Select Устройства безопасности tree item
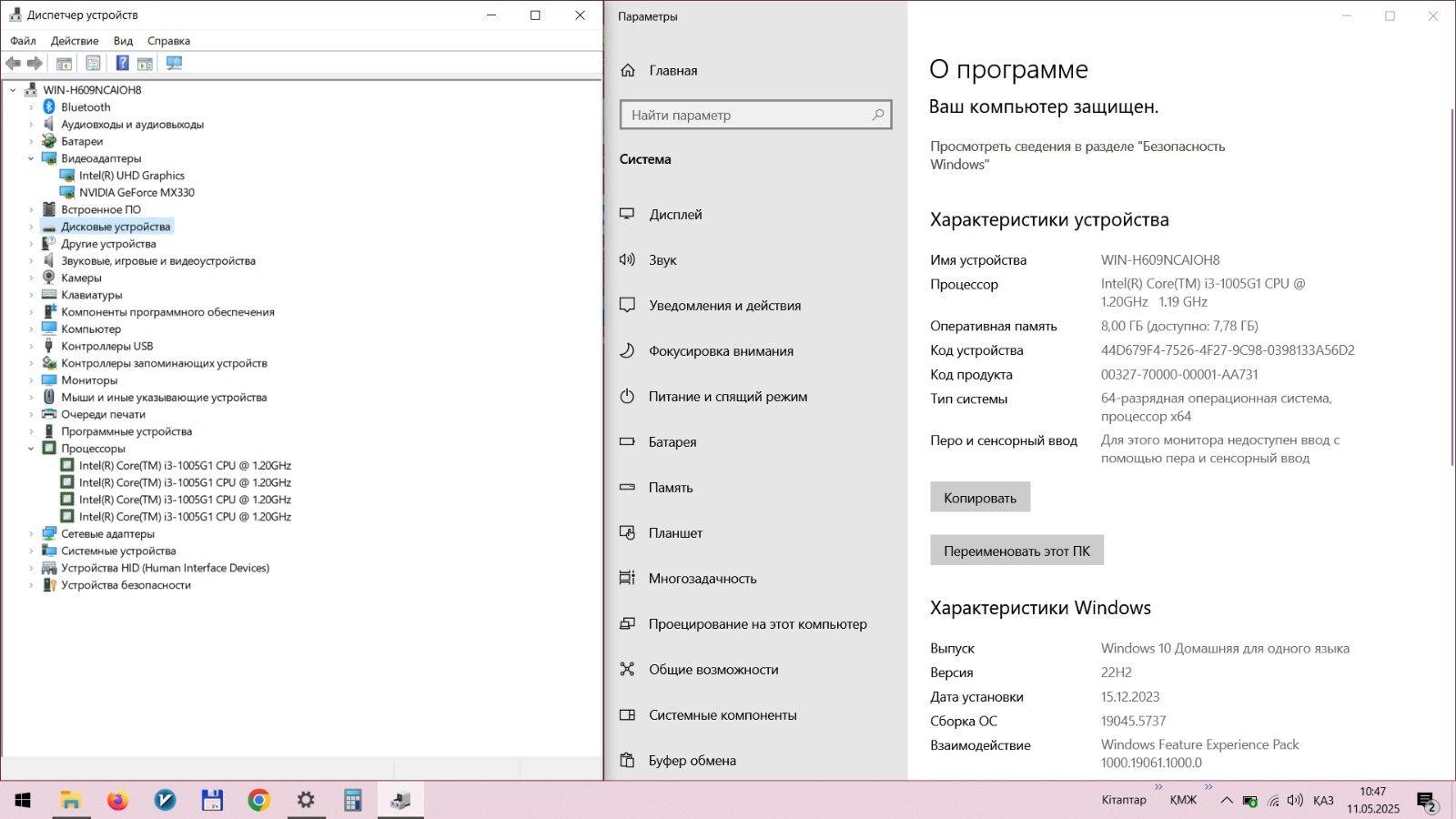This screenshot has width=1456, height=819. (126, 585)
